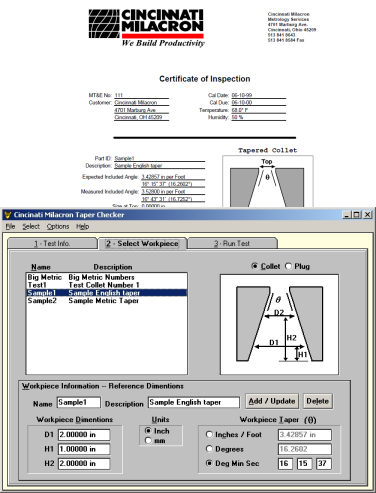Screen dimensions: 376x493
Task: Click the Delete button
Action: pos(318,401)
